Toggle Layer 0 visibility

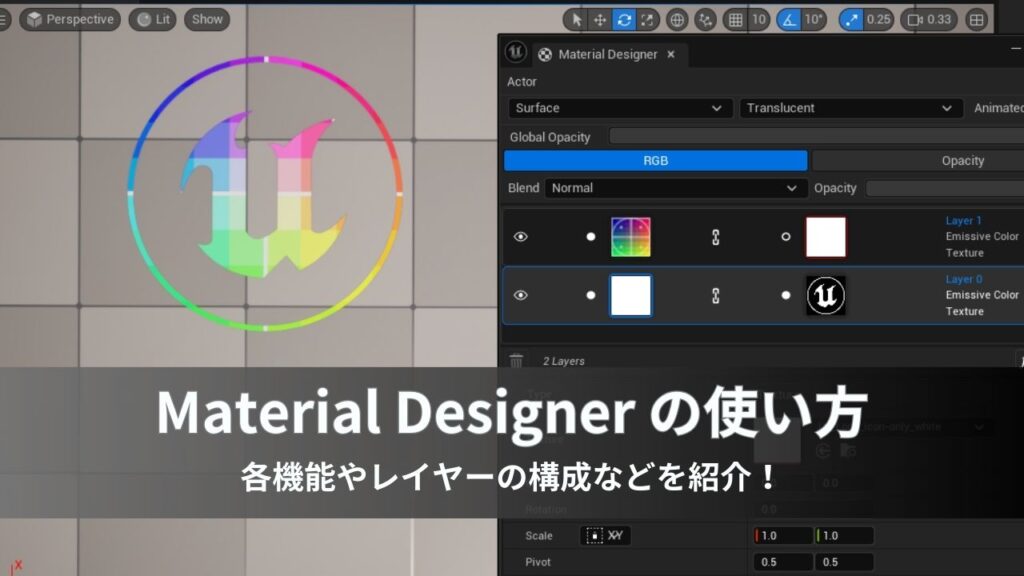point(521,295)
